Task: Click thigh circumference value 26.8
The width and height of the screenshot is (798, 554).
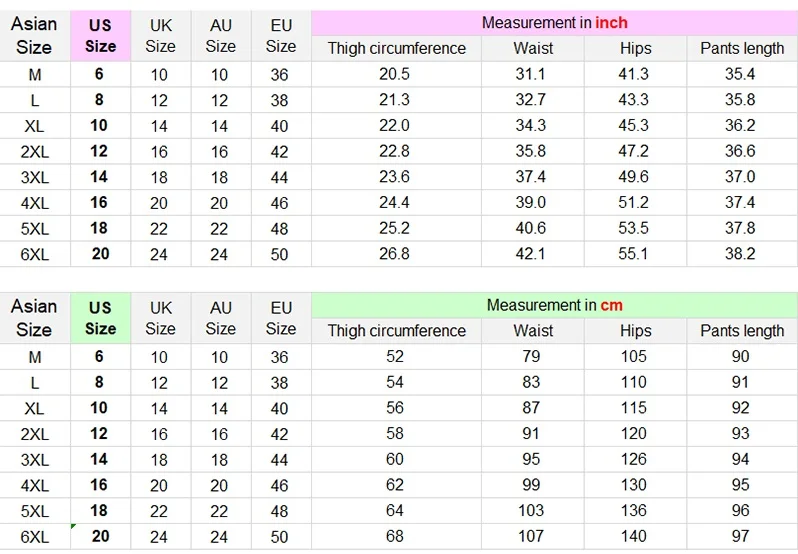Action: pyautogui.click(x=395, y=254)
